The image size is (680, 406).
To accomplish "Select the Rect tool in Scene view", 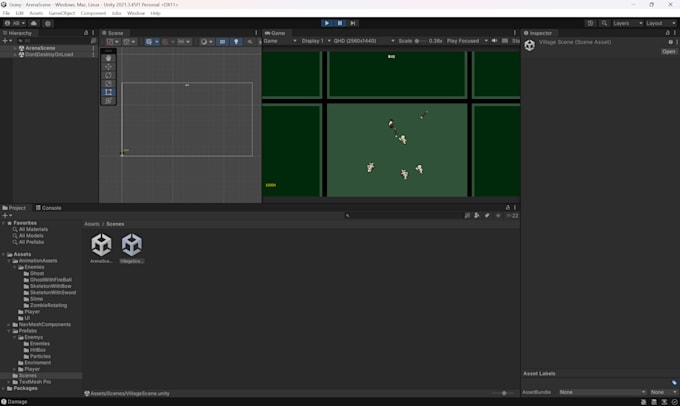I will (x=108, y=92).
